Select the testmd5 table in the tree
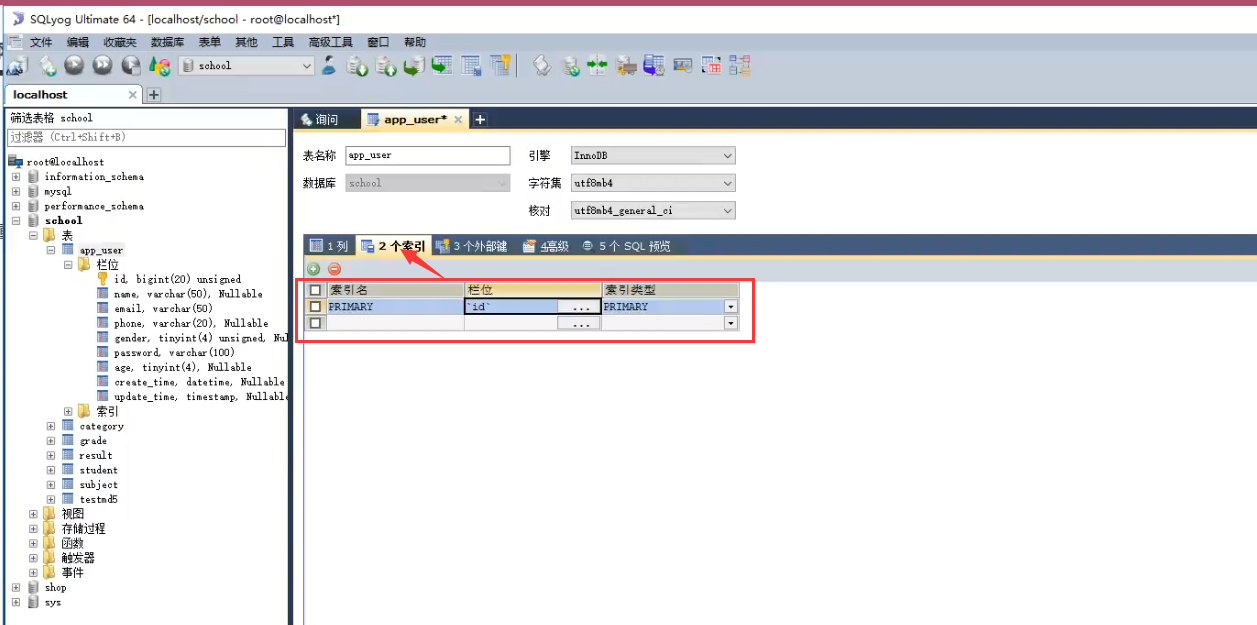The image size is (1257, 625). pos(98,499)
